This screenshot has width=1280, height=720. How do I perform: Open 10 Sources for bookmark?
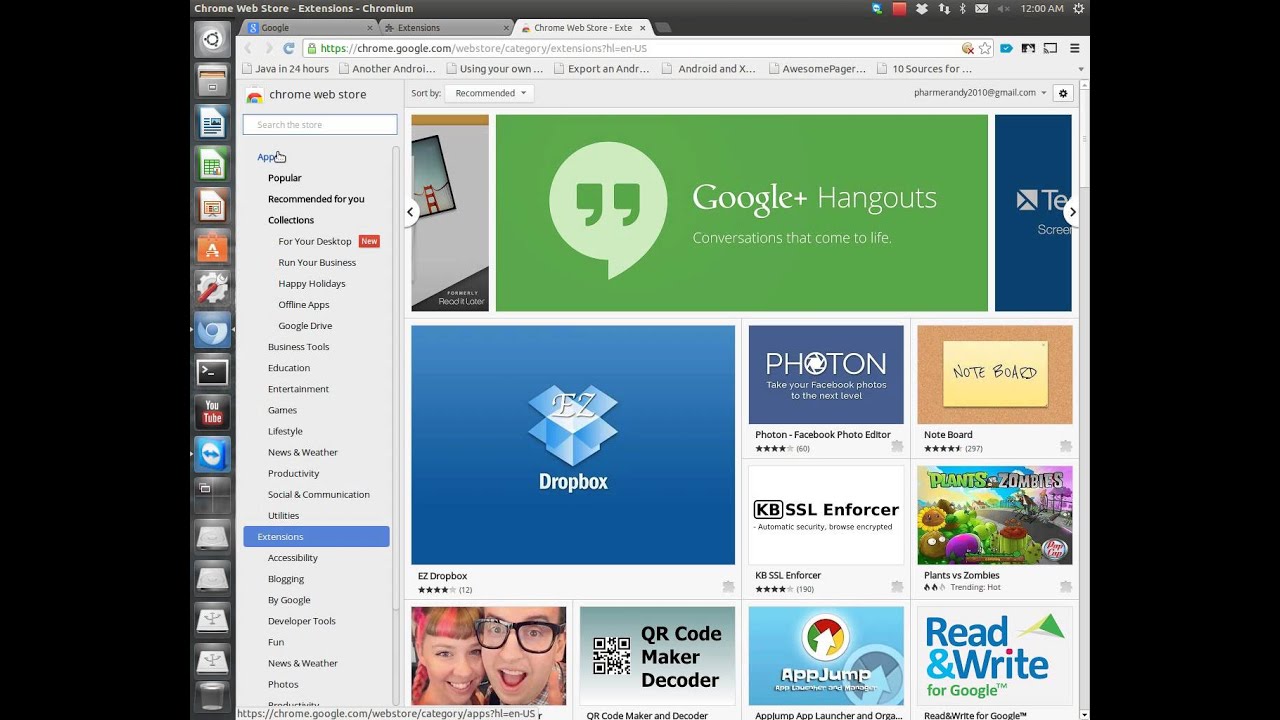(924, 69)
